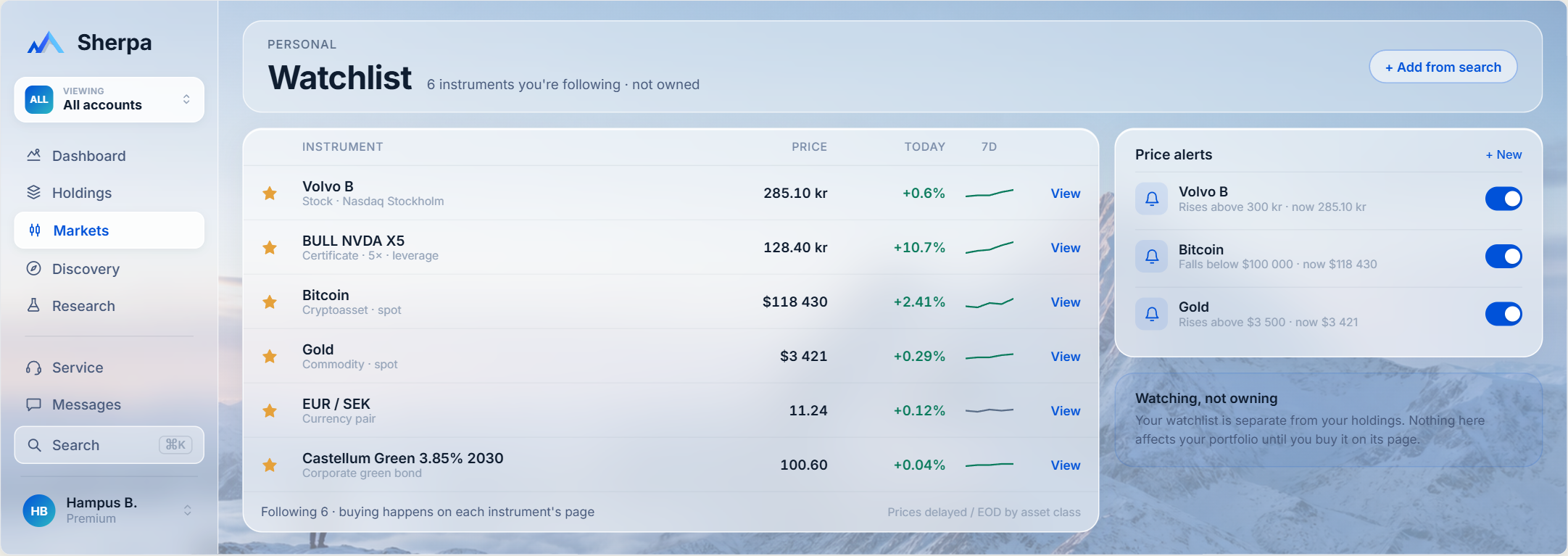This screenshot has height=556, width=1568.
Task: Click the +0.04% change value
Action: point(919,465)
